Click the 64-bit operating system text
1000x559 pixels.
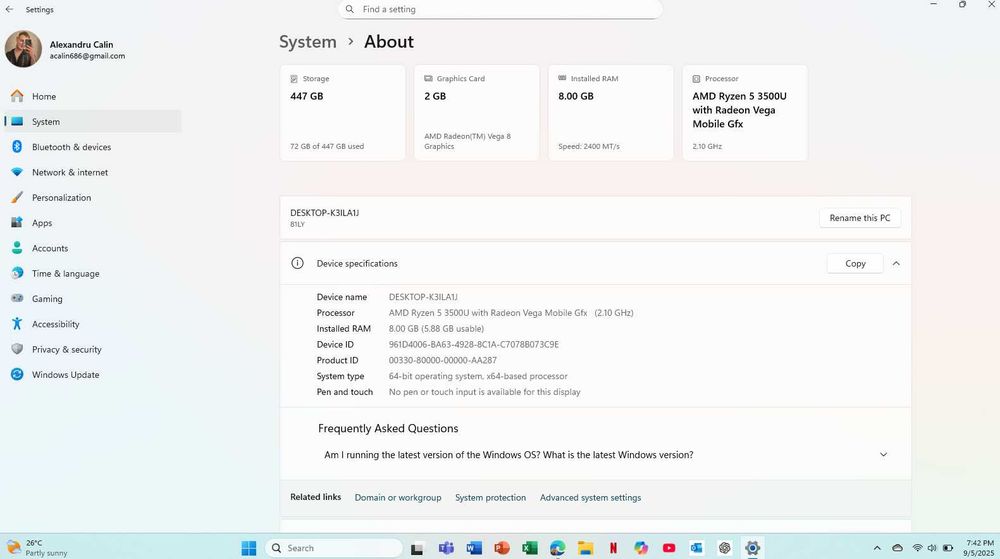tap(478, 376)
